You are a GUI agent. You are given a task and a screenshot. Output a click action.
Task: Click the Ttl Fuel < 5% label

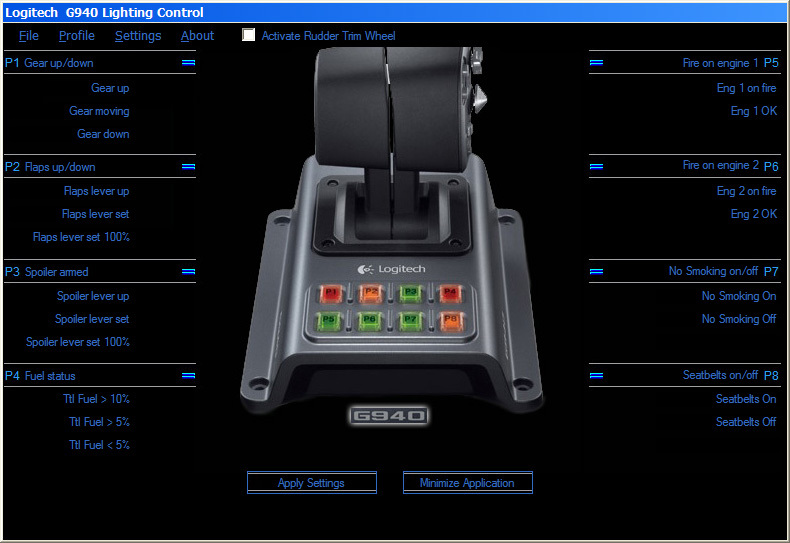99,445
